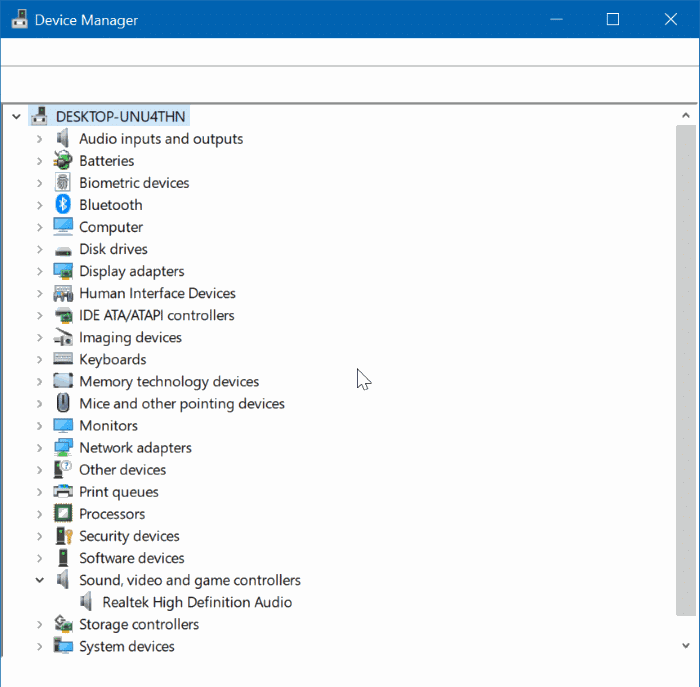700x687 pixels.
Task: Click the Batteries category icon
Action: [63, 161]
